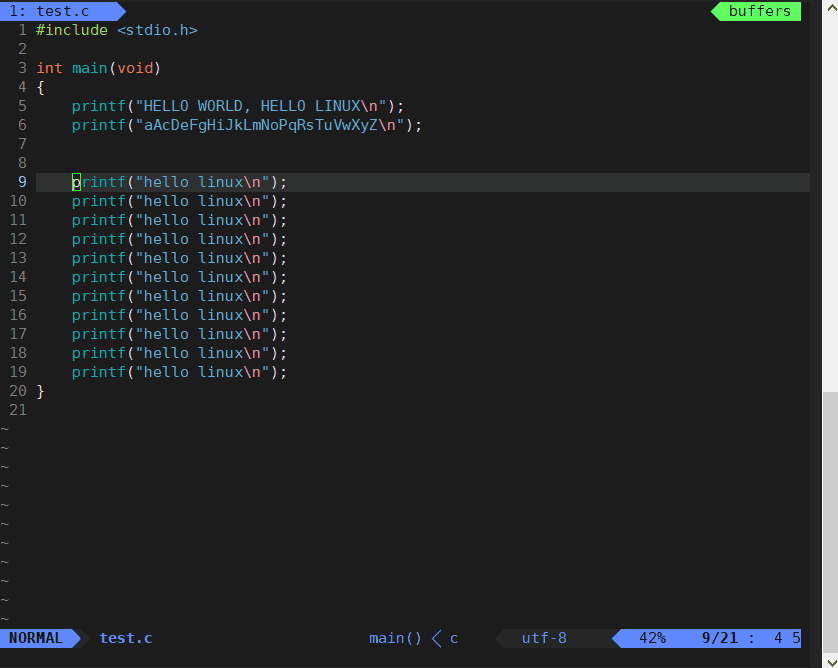Screen dimensions: 838x668
Task: Click the 'c' filetype in status line
Action: pyautogui.click(x=454, y=639)
